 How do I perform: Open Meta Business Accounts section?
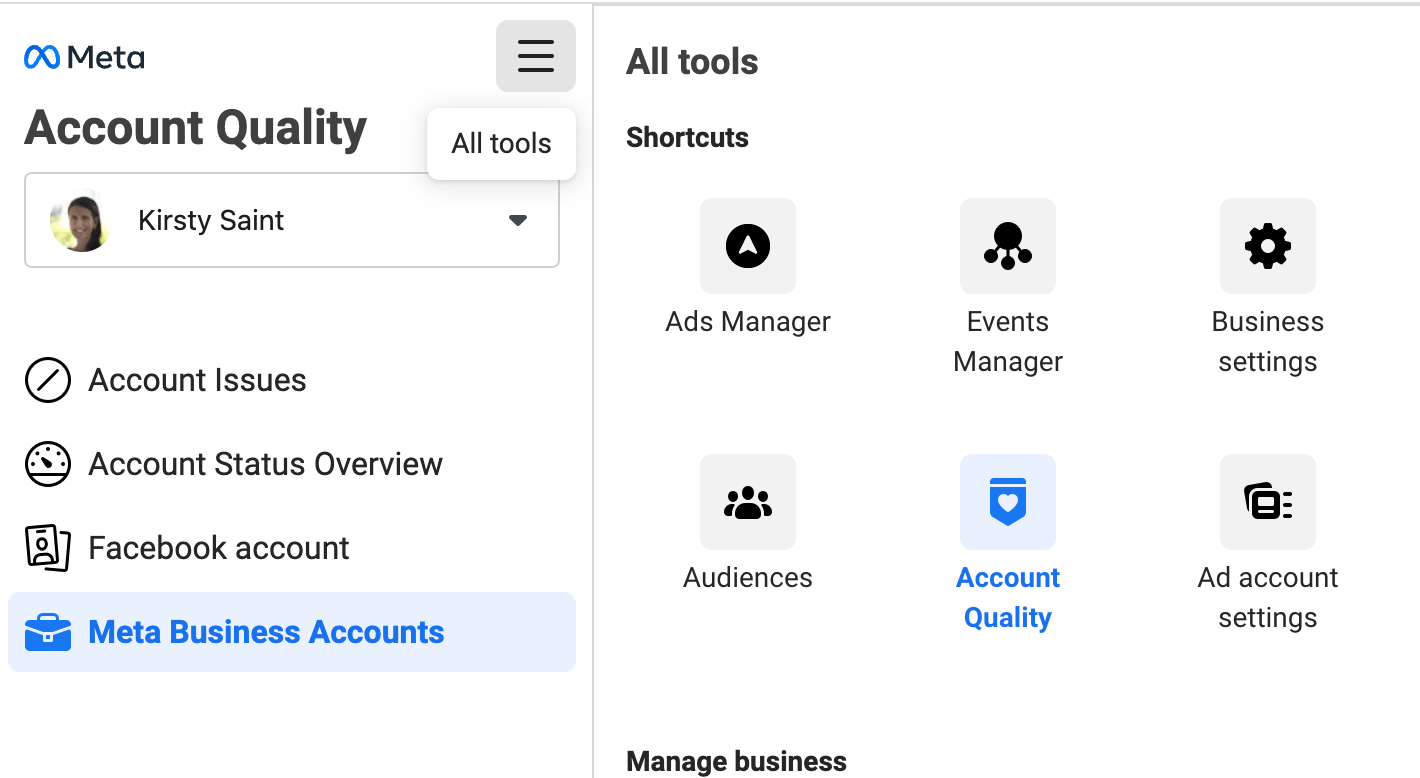point(266,632)
